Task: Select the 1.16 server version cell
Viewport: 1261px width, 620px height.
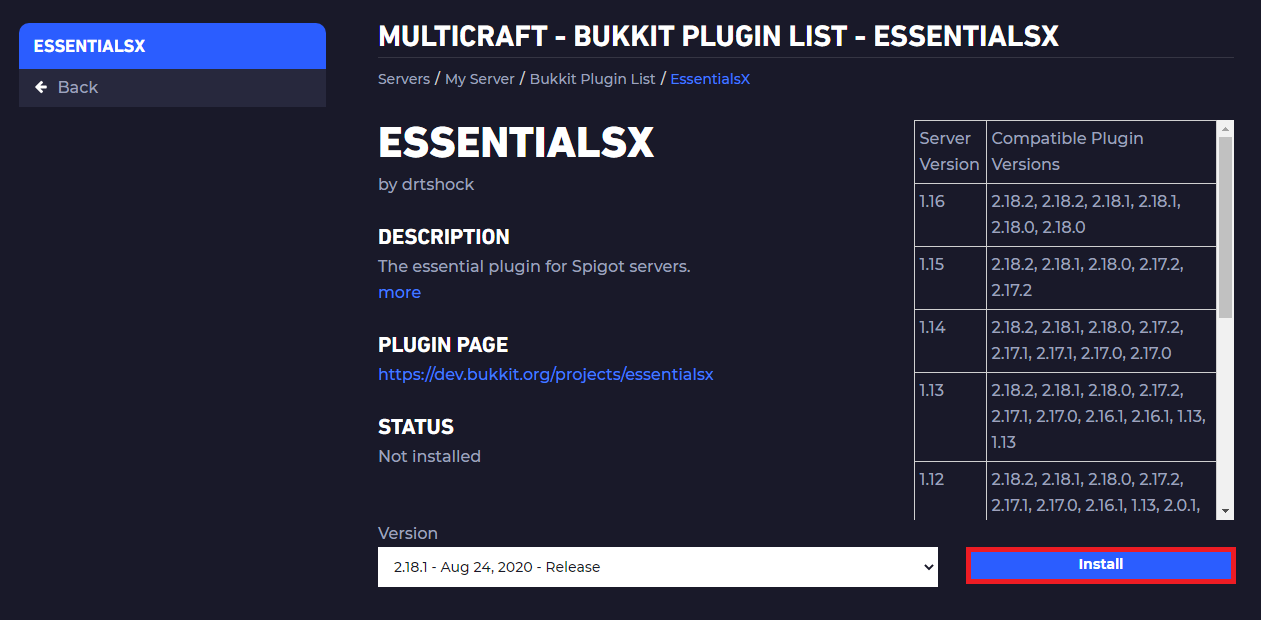Action: 932,202
